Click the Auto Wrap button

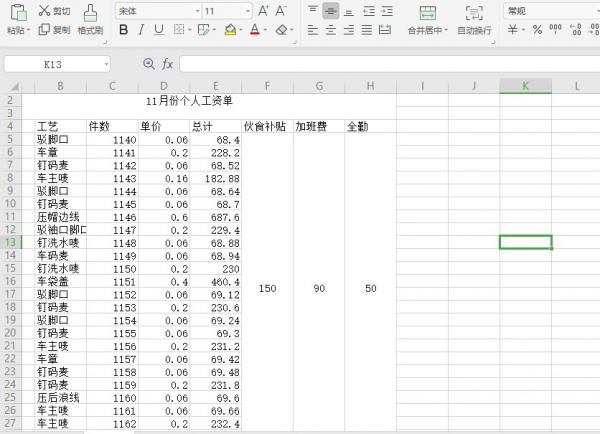pyautogui.click(x=474, y=20)
